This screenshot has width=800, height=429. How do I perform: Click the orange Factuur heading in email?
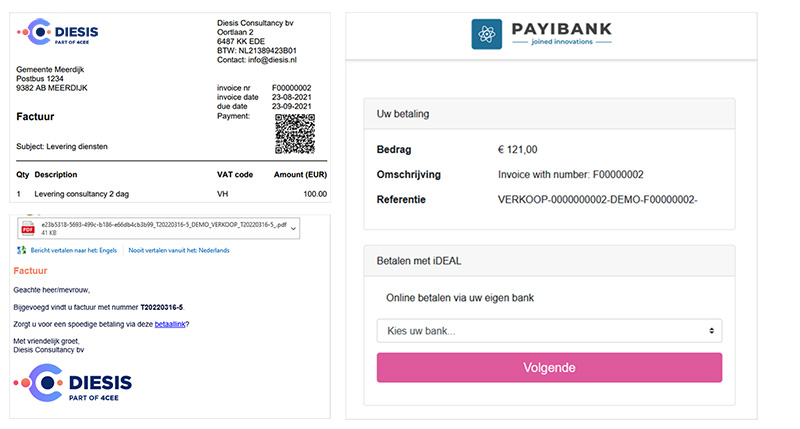[30, 271]
